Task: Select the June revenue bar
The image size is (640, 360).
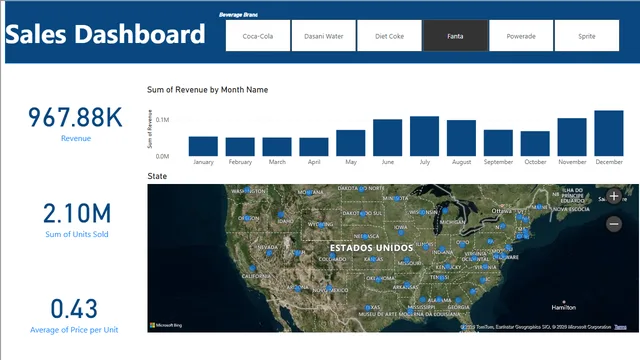Action: (x=387, y=138)
